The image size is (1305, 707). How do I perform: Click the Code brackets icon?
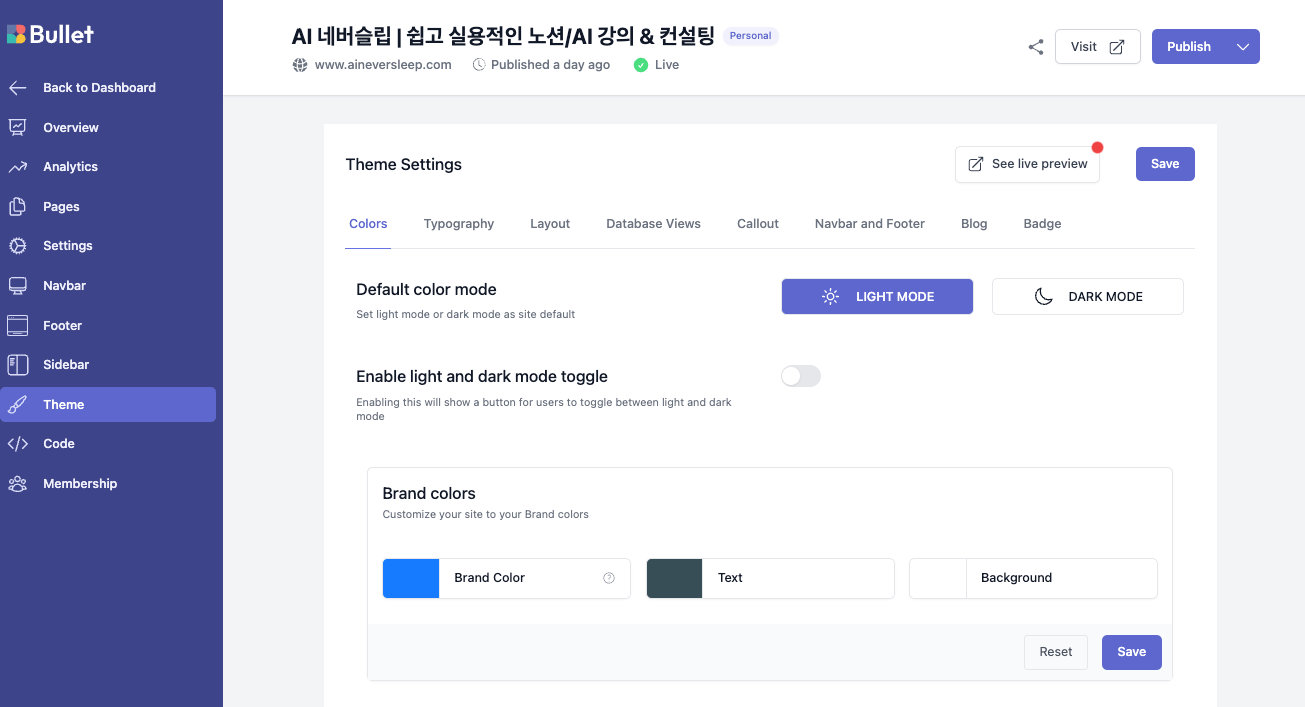[17, 444]
